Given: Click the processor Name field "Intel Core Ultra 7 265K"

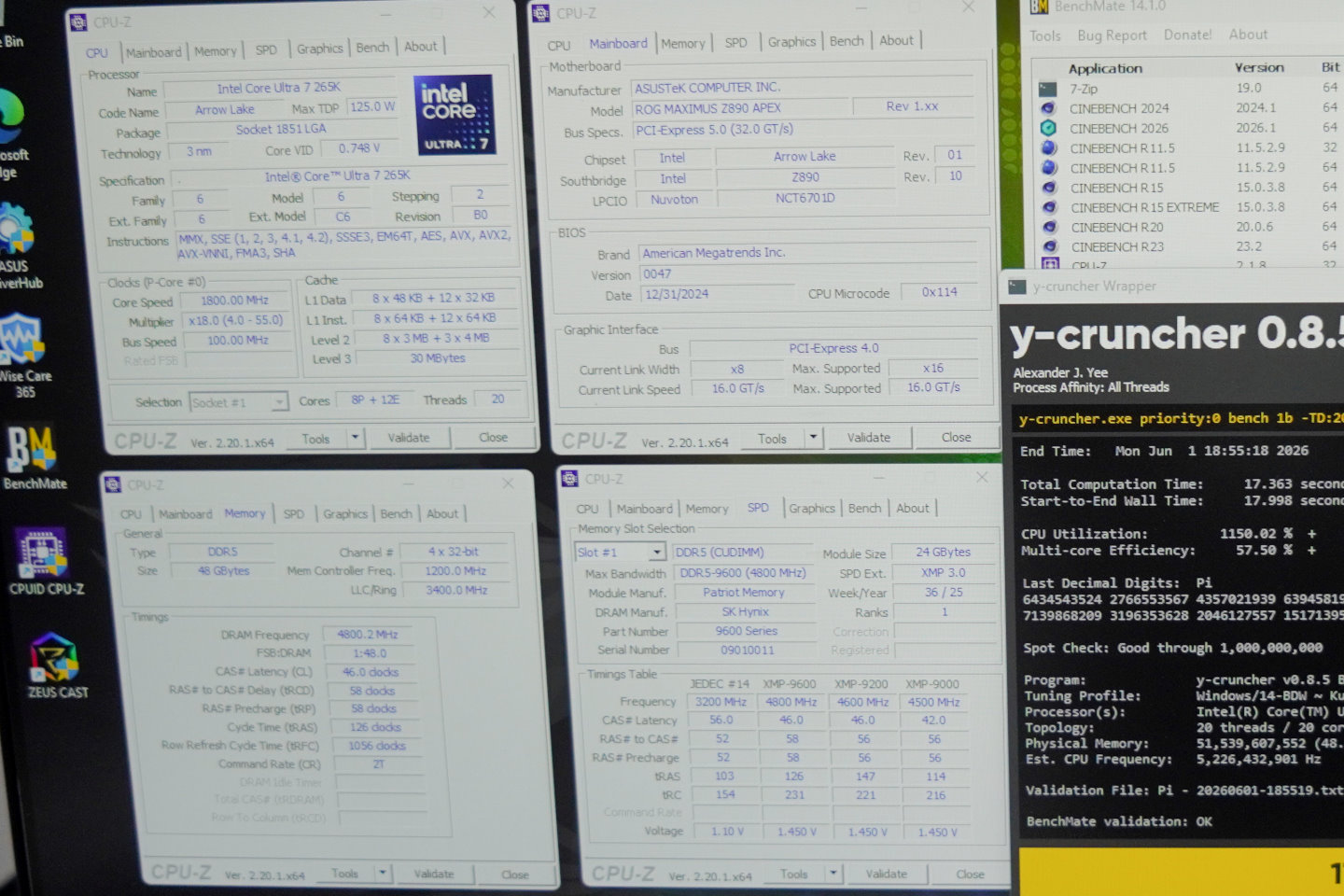Looking at the screenshot, I should tap(279, 89).
